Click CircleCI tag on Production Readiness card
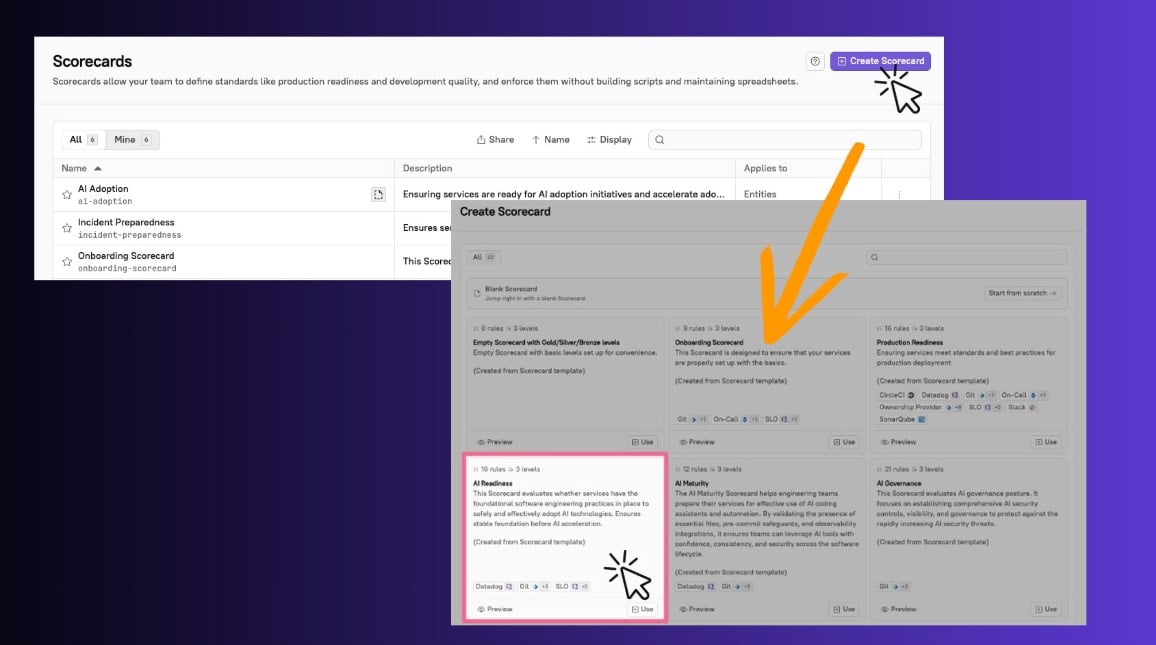Image resolution: width=1156 pixels, height=645 pixels. pyautogui.click(x=896, y=395)
